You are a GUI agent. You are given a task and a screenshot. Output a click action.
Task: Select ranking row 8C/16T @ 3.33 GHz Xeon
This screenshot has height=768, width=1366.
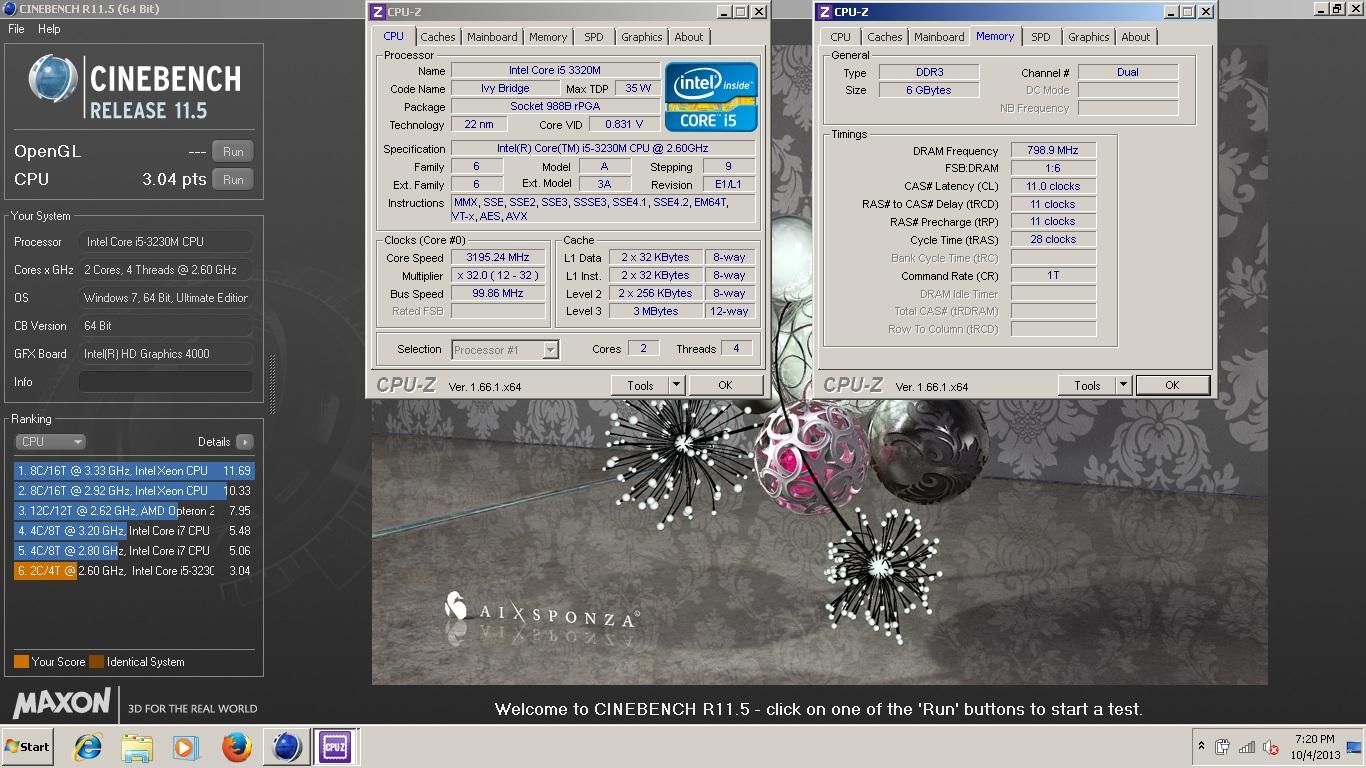pyautogui.click(x=134, y=471)
